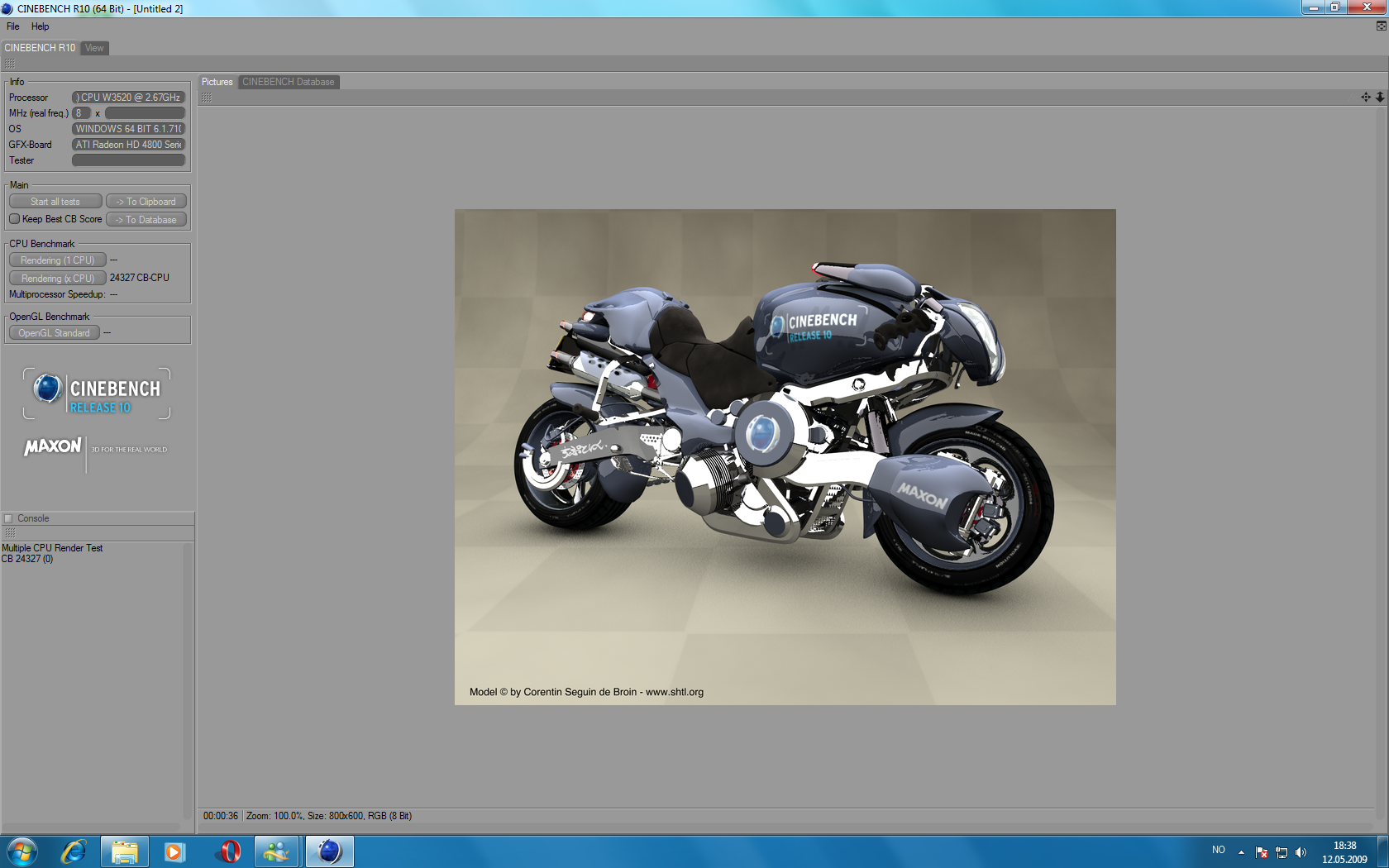This screenshot has width=1389, height=868.
Task: Click the CINEBENCH taskbar button
Action: [330, 851]
